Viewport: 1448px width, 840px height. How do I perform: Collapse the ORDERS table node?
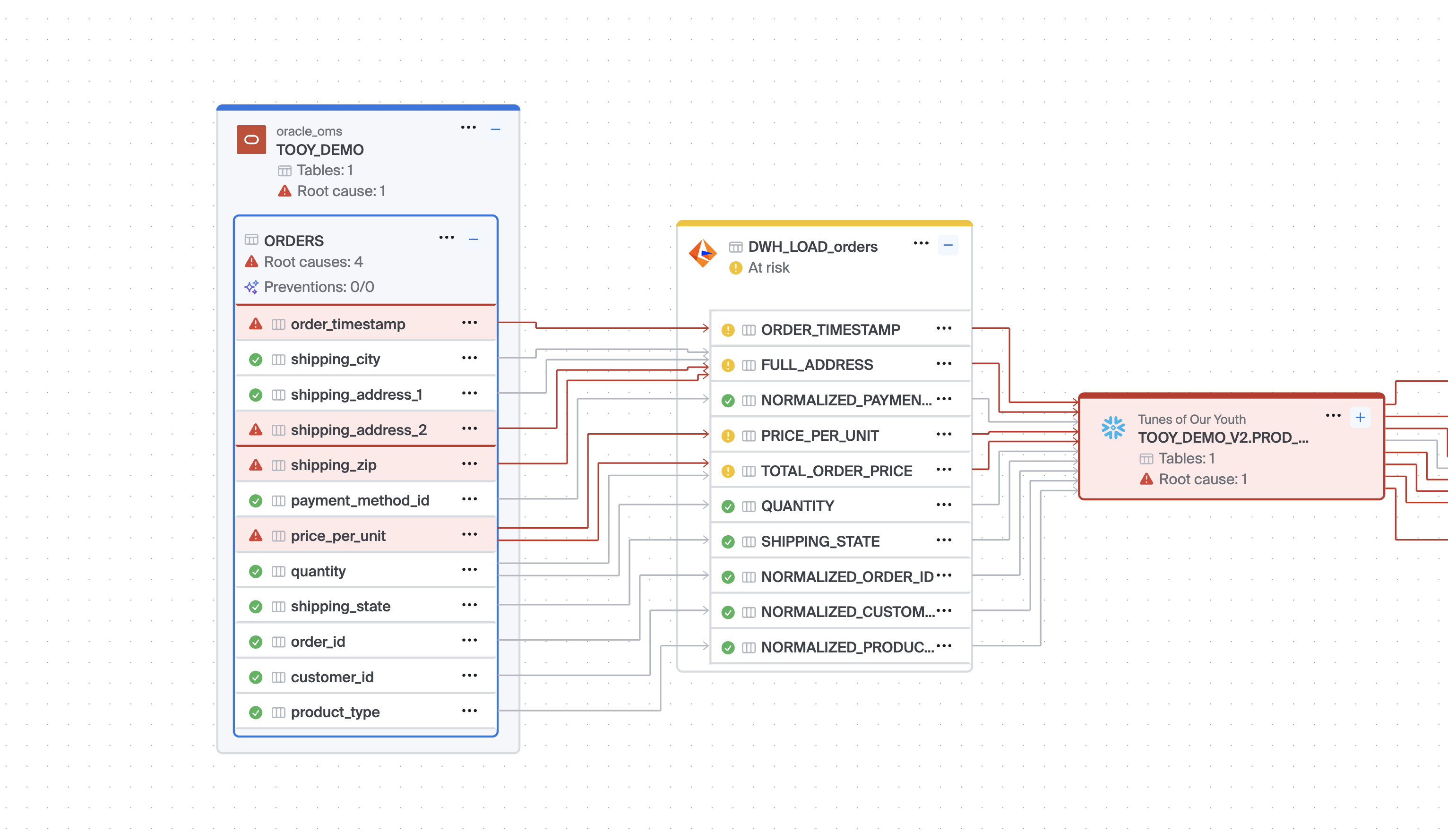[474, 239]
